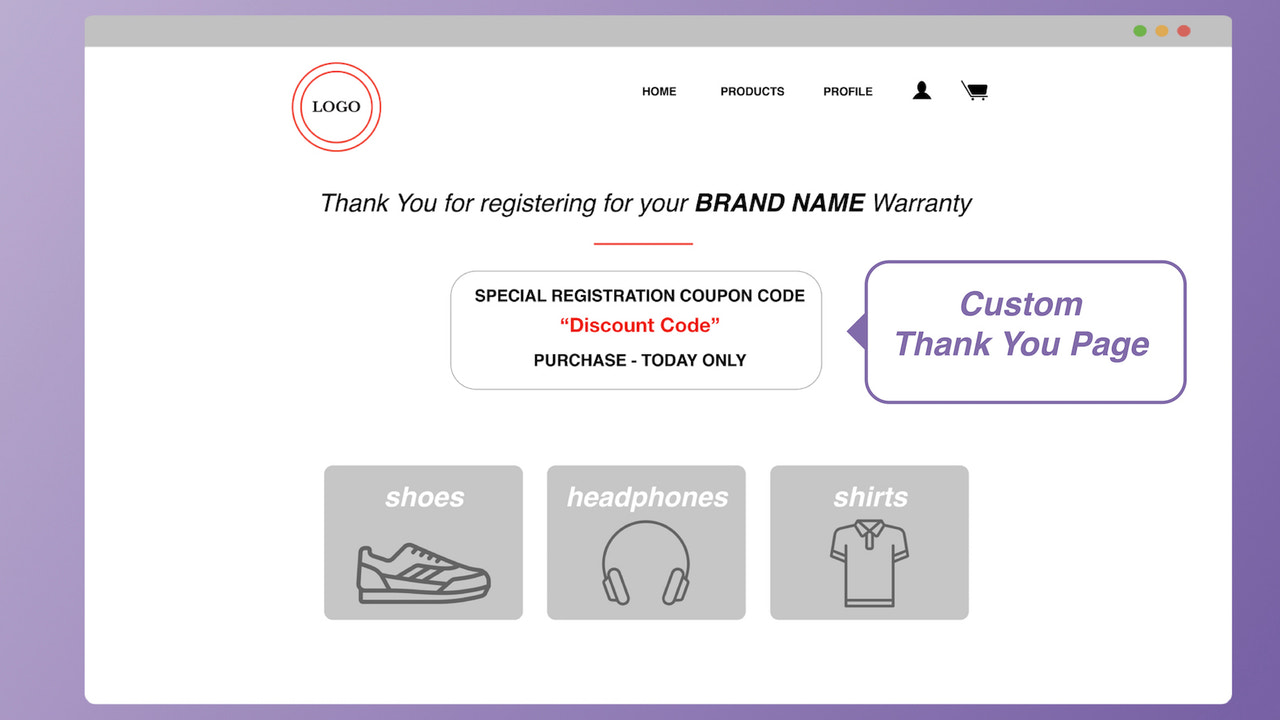Screen dimensions: 1280x720
Task: Click the green traffic light button
Action: click(x=1139, y=31)
